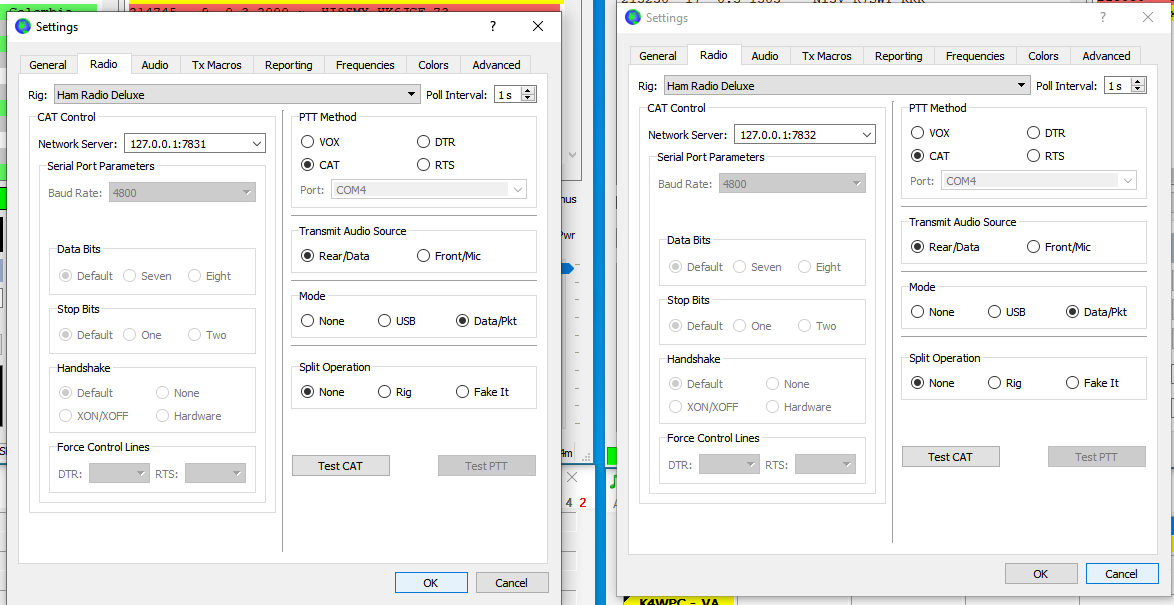The width and height of the screenshot is (1174, 605).
Task: Open Audio tab in left Settings window
Action: pos(155,65)
